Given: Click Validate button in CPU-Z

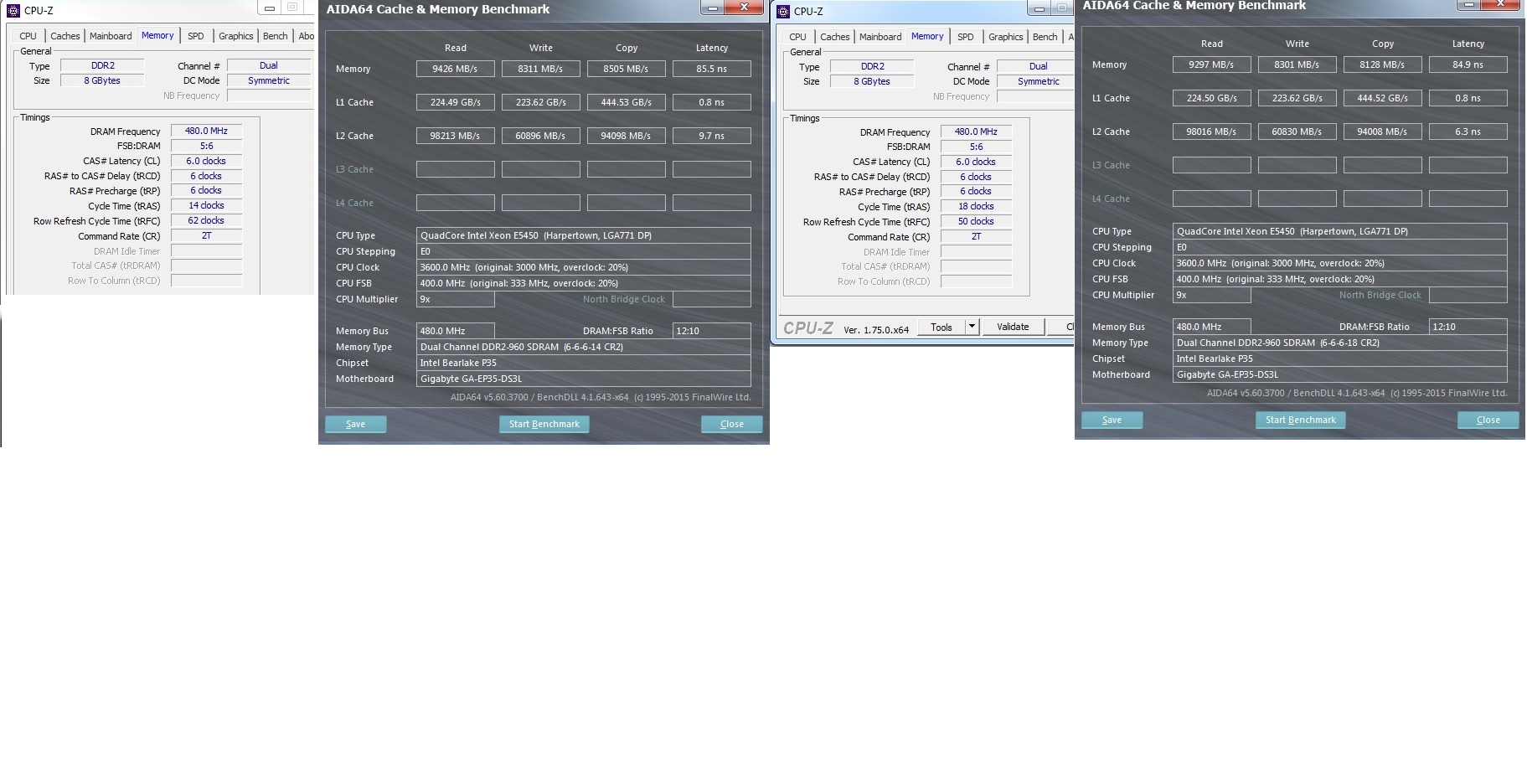Looking at the screenshot, I should click(x=1013, y=327).
